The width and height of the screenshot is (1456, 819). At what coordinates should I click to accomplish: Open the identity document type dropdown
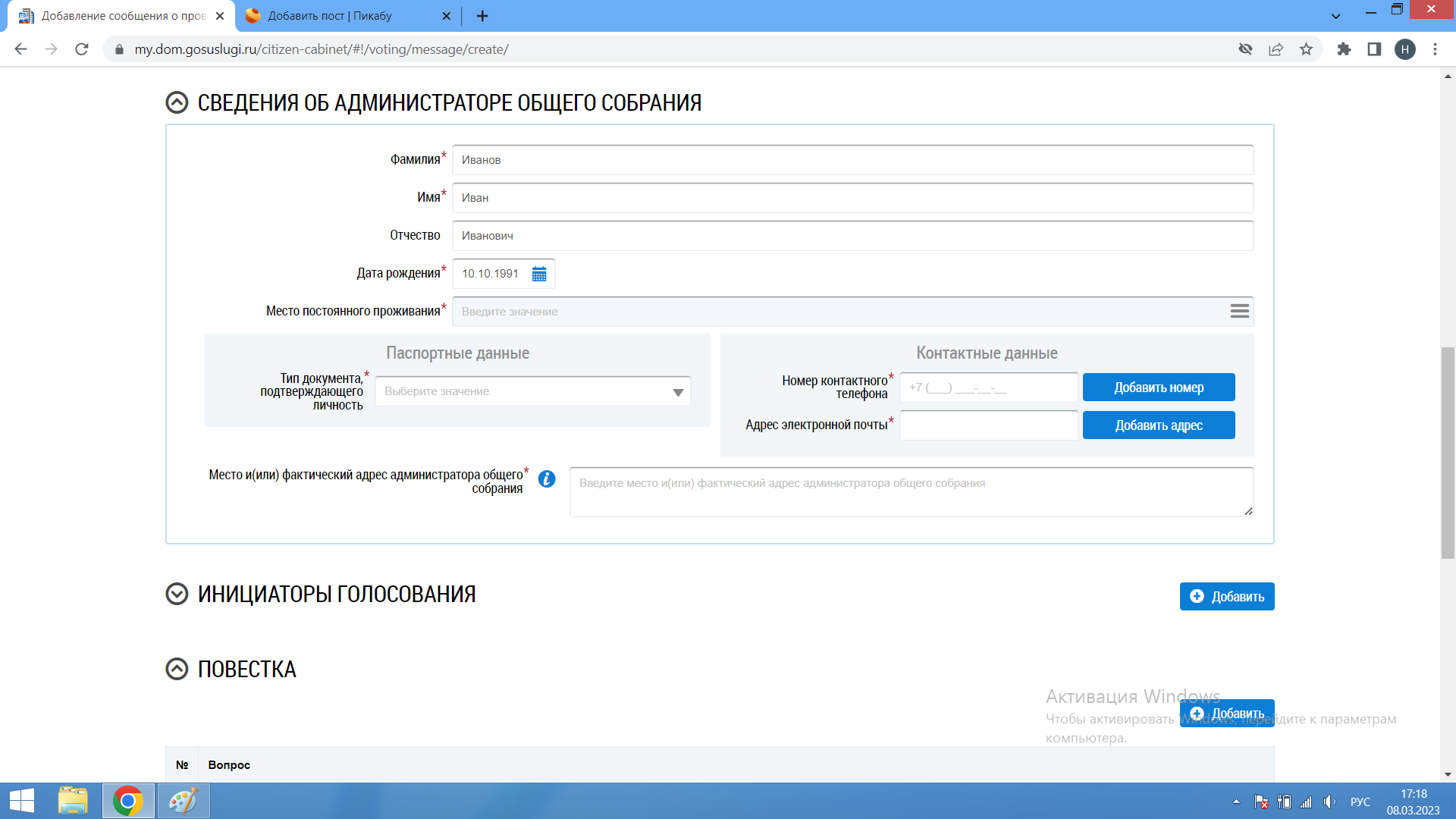pos(533,391)
